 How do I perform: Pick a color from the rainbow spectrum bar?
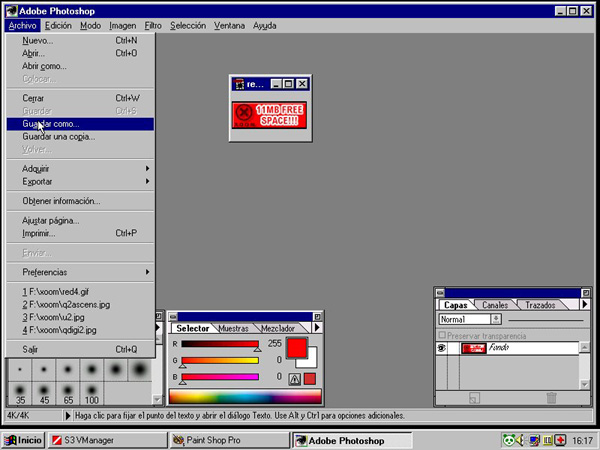[245, 396]
